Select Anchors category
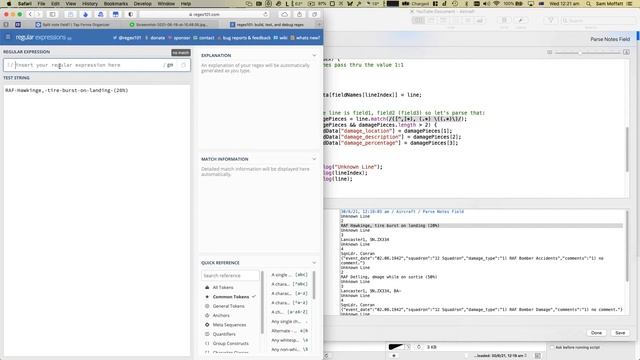Screen dimensions: 640x360 coord(217,316)
